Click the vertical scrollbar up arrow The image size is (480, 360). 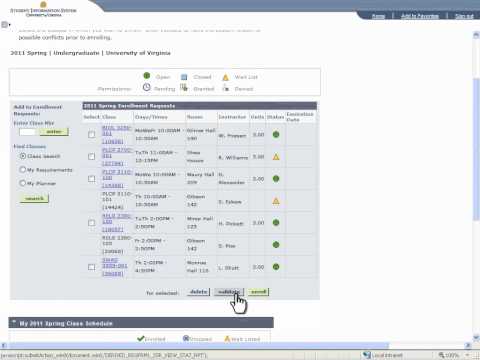pyautogui.click(x=476, y=35)
